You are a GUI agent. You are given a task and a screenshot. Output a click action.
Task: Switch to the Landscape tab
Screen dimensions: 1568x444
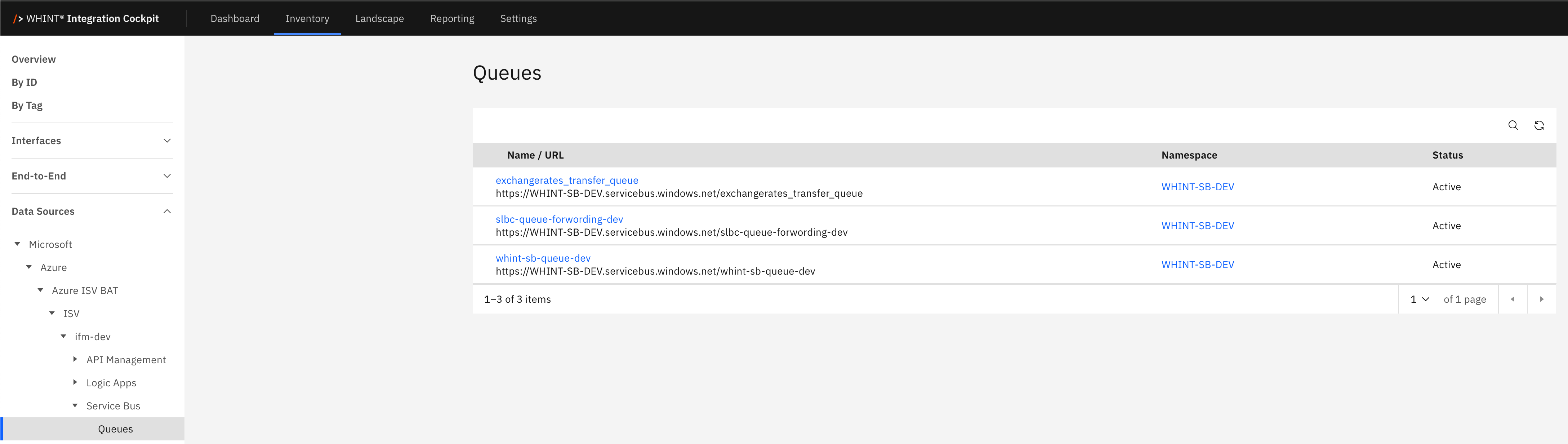379,18
